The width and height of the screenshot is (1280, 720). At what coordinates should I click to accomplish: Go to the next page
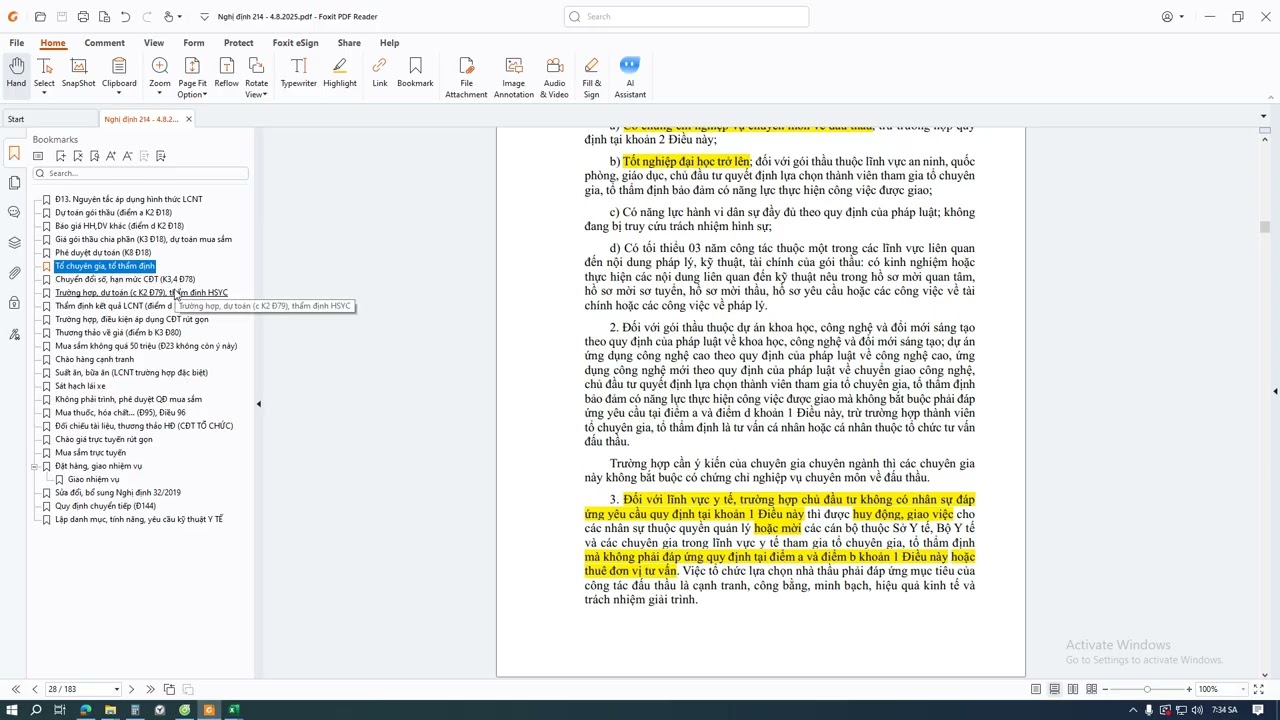pos(131,689)
